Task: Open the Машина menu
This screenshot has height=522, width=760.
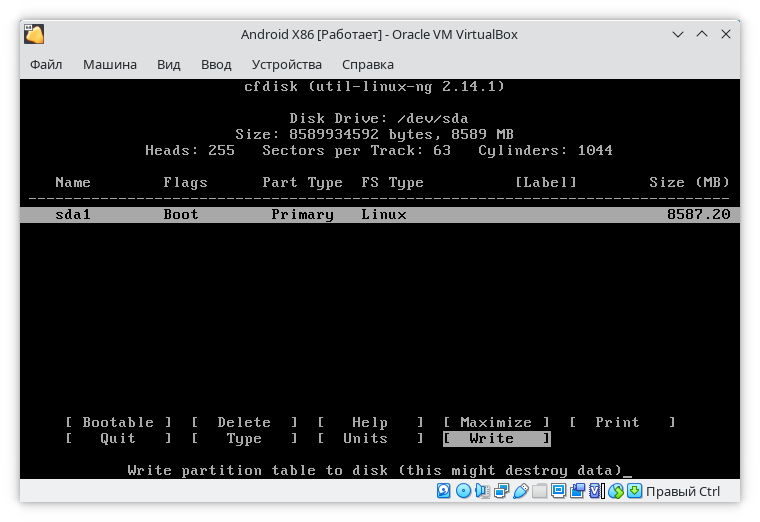Action: pyautogui.click(x=110, y=64)
